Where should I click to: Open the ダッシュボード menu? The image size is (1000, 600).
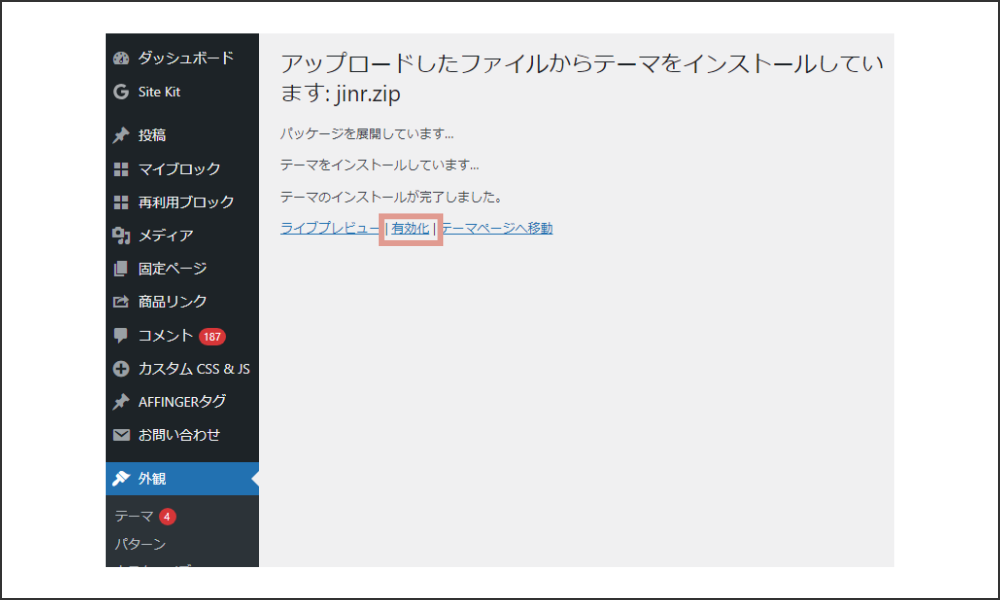coord(186,58)
